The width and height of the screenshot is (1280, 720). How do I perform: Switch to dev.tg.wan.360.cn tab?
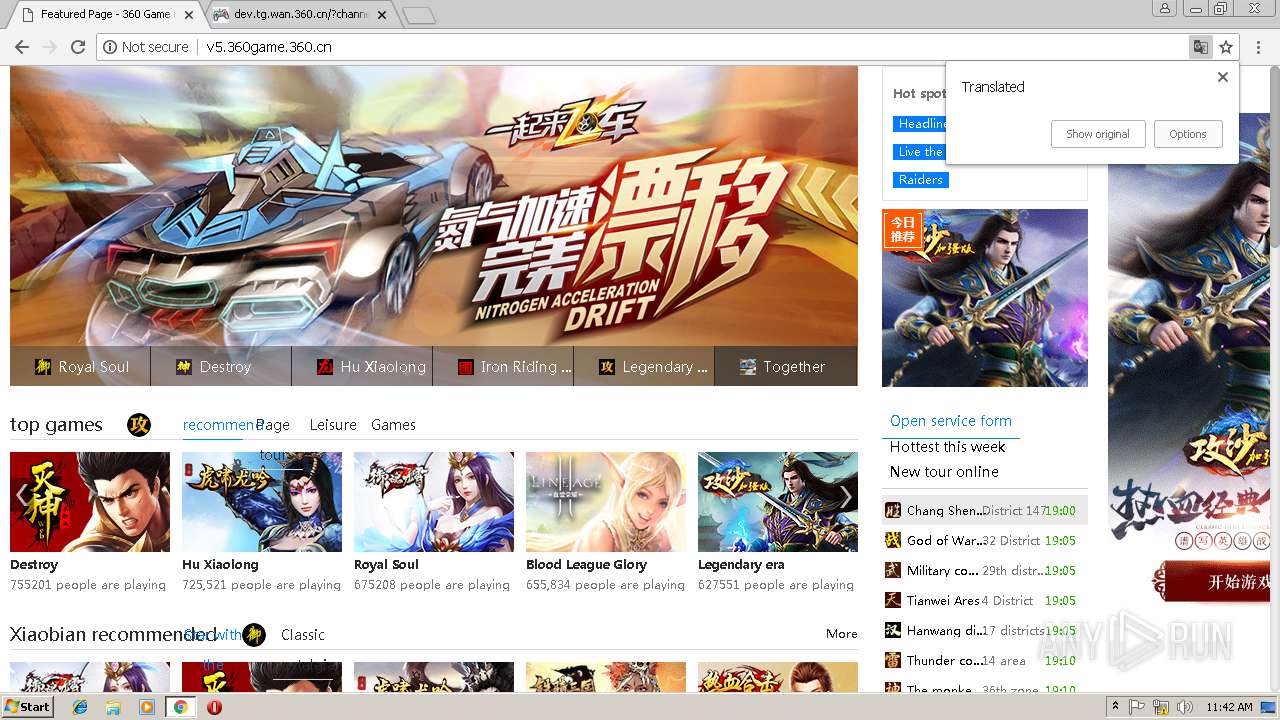(300, 14)
